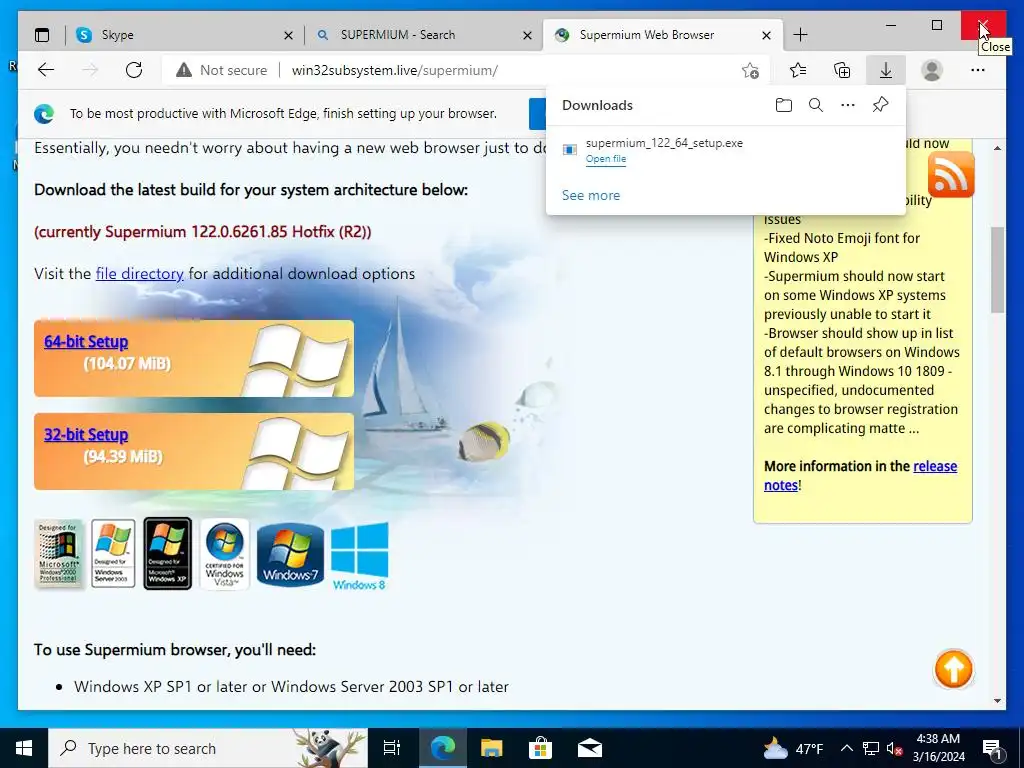Click the scrollbar up arrow
This screenshot has width=1024, height=768.
997,148
